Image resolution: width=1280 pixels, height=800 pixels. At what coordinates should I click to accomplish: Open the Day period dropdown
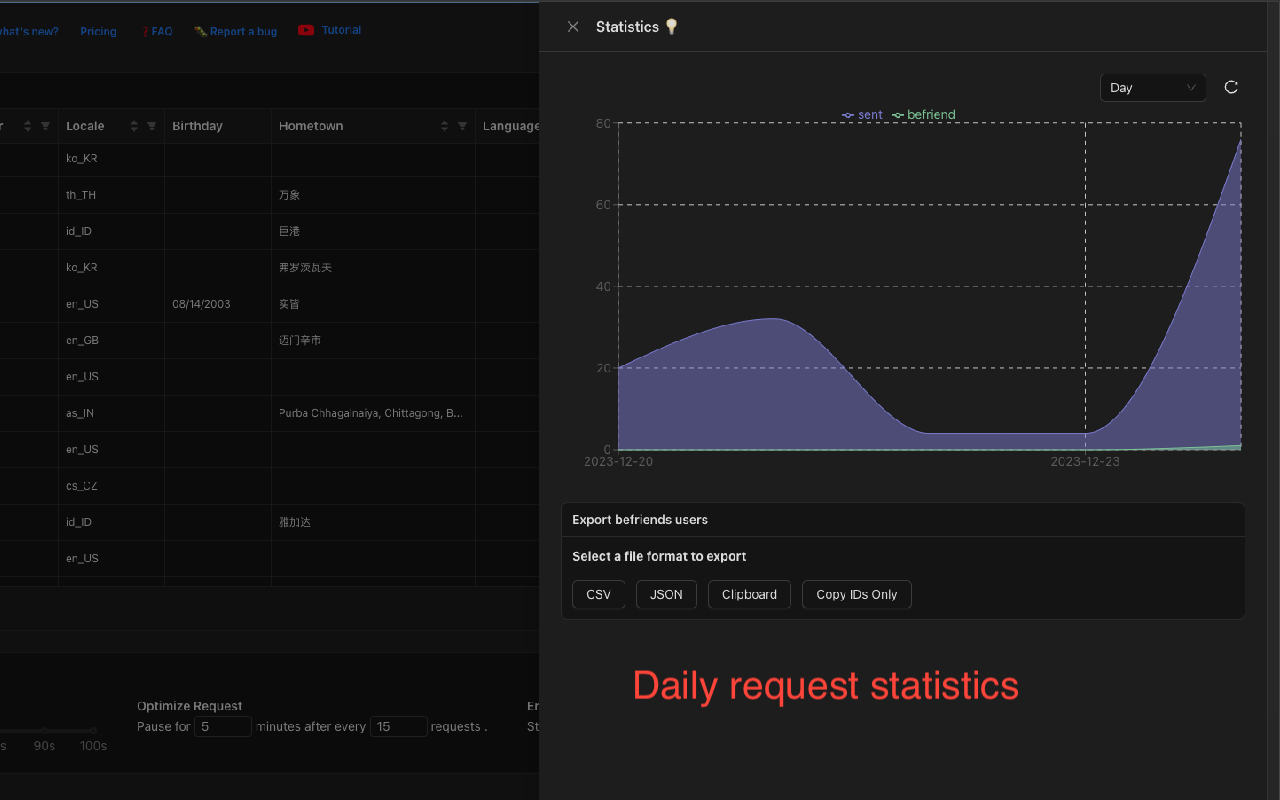[1152, 88]
